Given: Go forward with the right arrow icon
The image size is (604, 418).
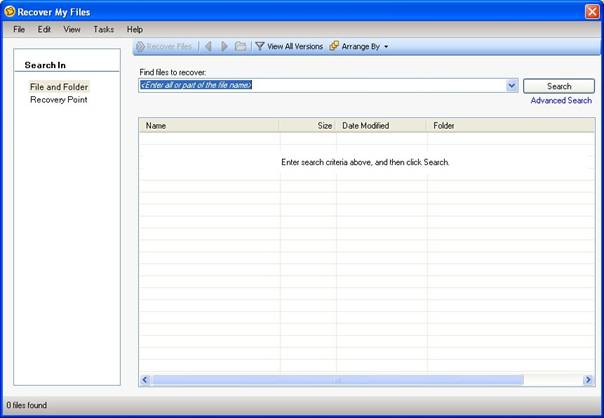Looking at the screenshot, I should [224, 47].
